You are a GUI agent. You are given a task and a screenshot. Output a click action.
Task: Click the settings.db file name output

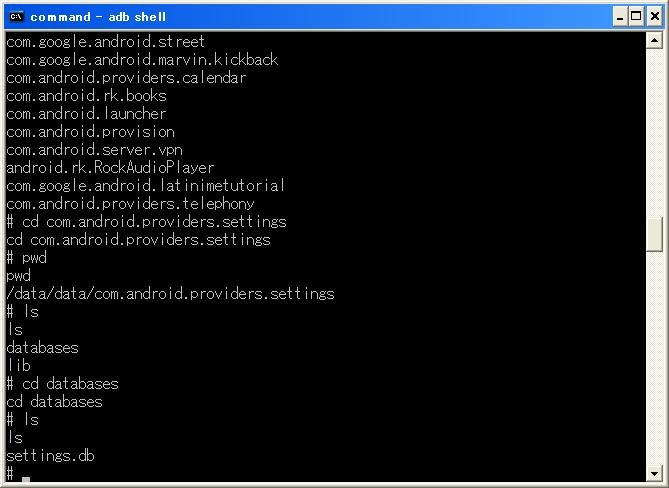click(50, 456)
